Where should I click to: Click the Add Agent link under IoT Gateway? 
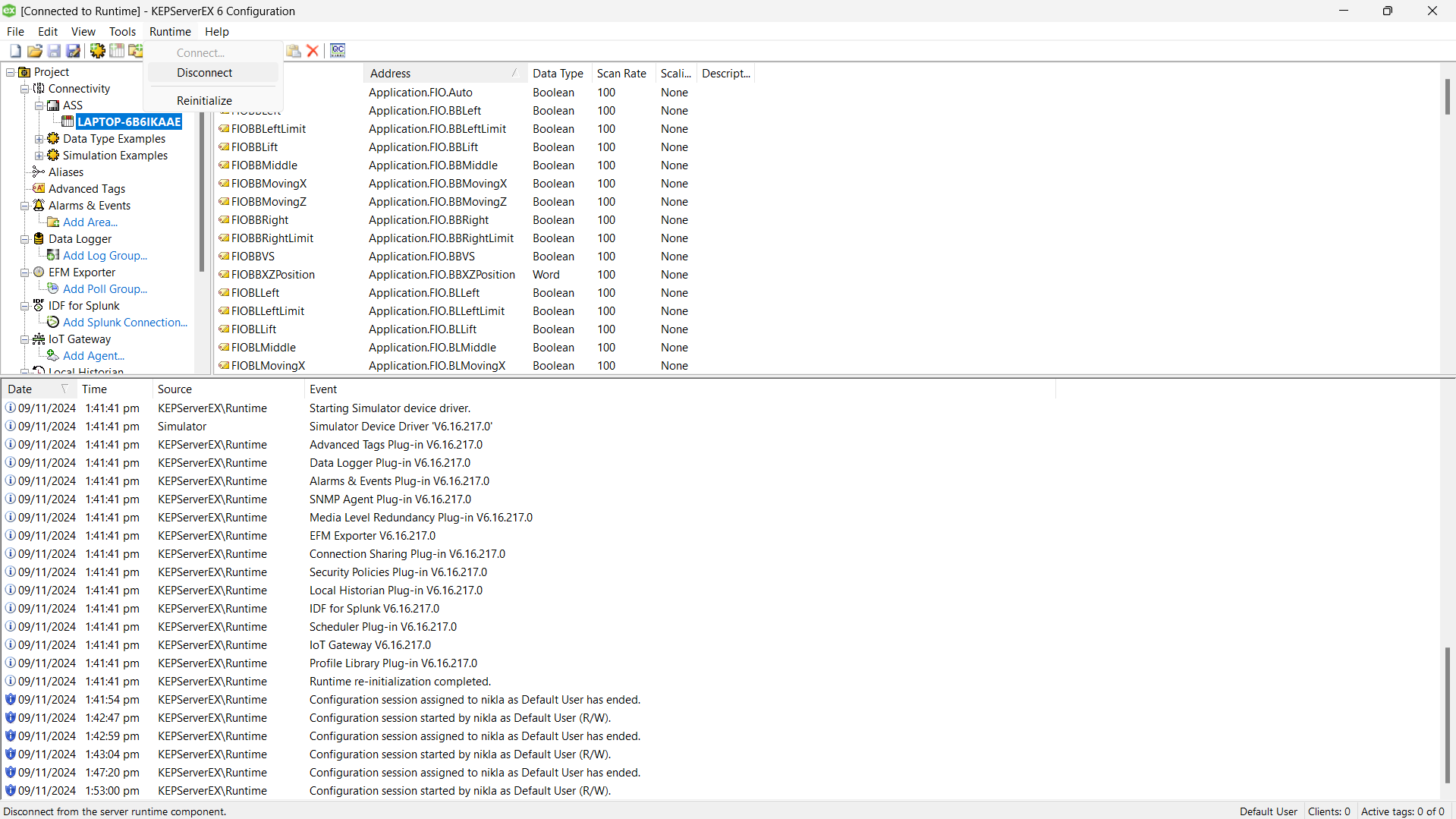coord(93,355)
